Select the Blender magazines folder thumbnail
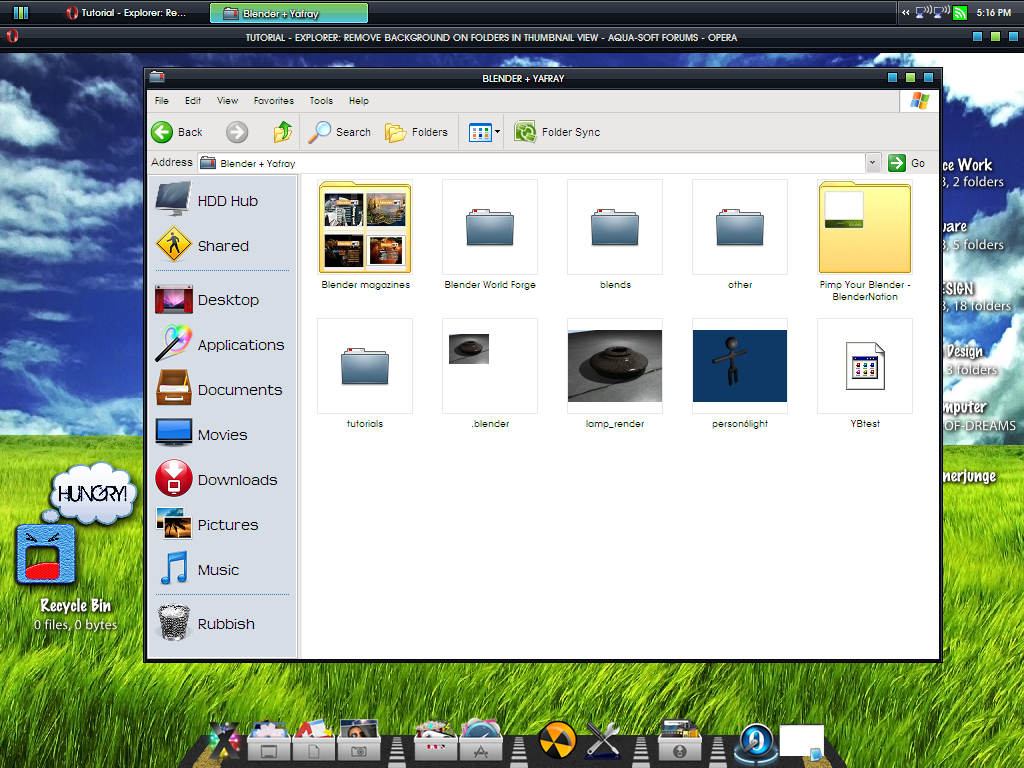The height and width of the screenshot is (768, 1024). point(365,227)
